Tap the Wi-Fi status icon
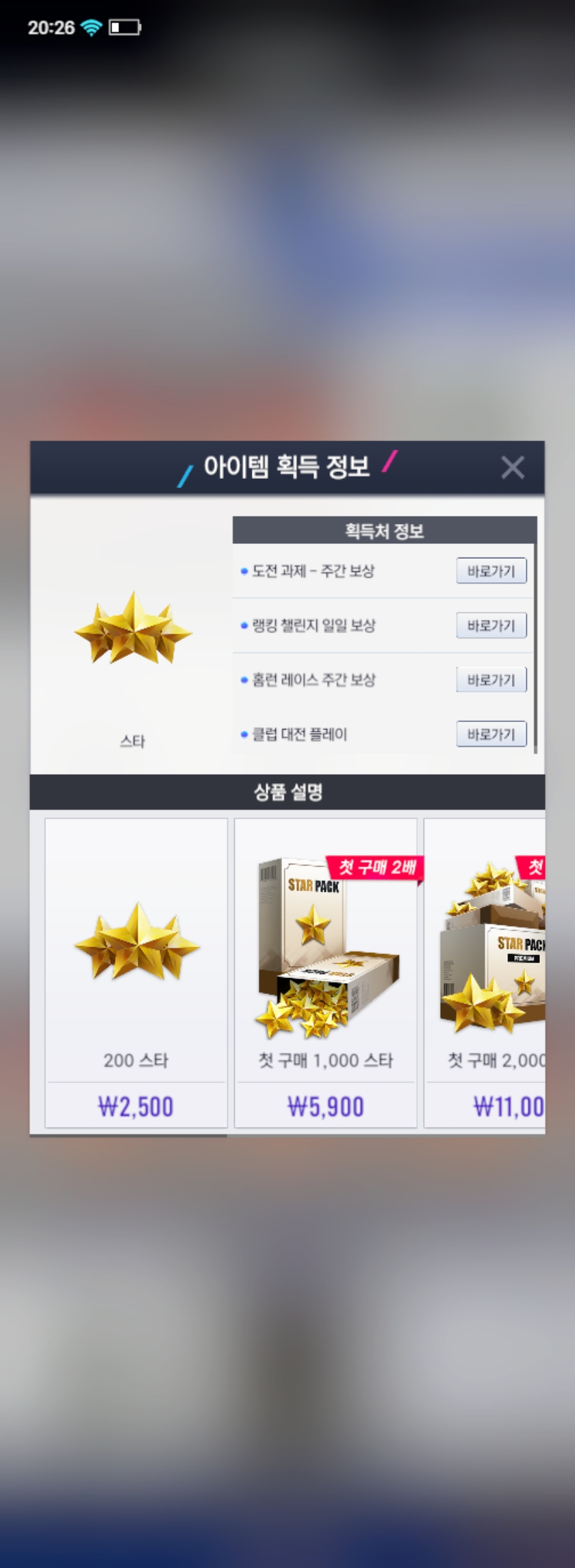575x1568 pixels. (90, 27)
